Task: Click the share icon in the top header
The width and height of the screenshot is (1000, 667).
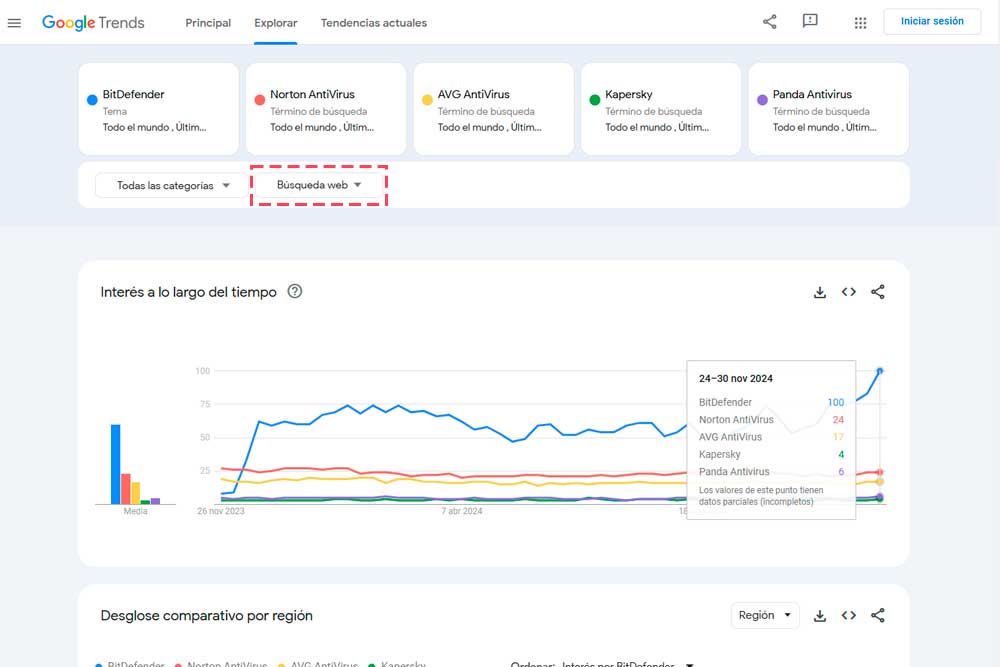Action: pyautogui.click(x=770, y=22)
